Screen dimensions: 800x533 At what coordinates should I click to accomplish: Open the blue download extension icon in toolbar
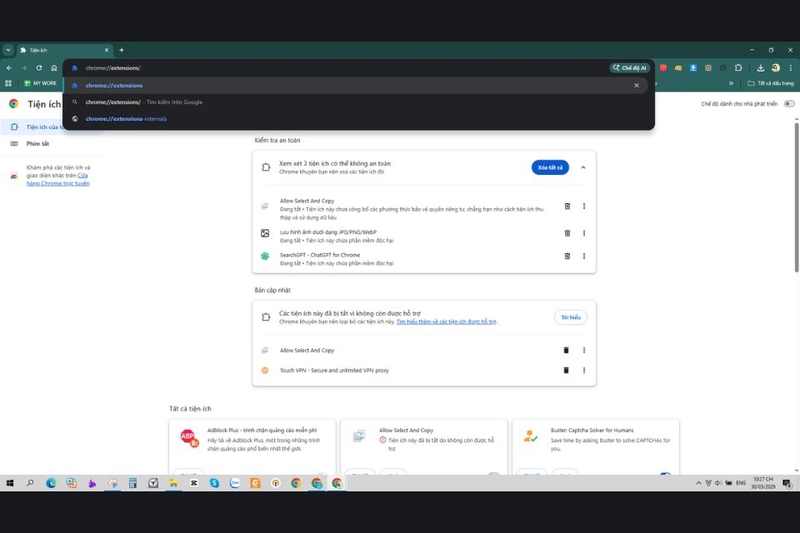click(693, 68)
